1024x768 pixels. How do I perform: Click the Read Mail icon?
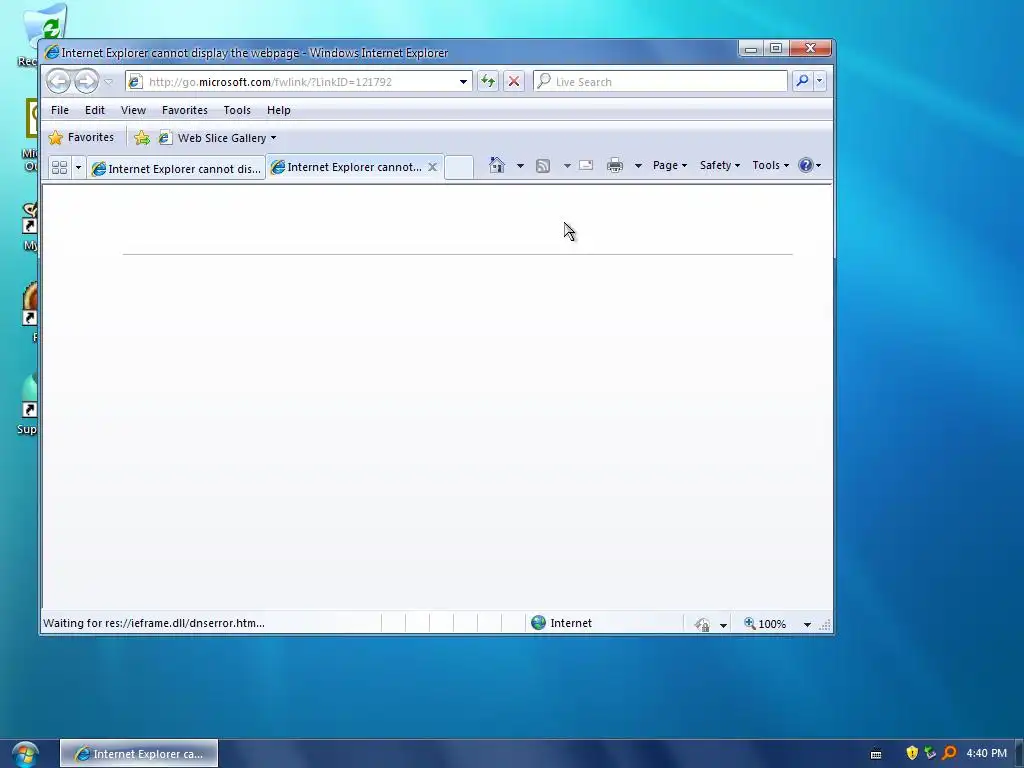[586, 165]
